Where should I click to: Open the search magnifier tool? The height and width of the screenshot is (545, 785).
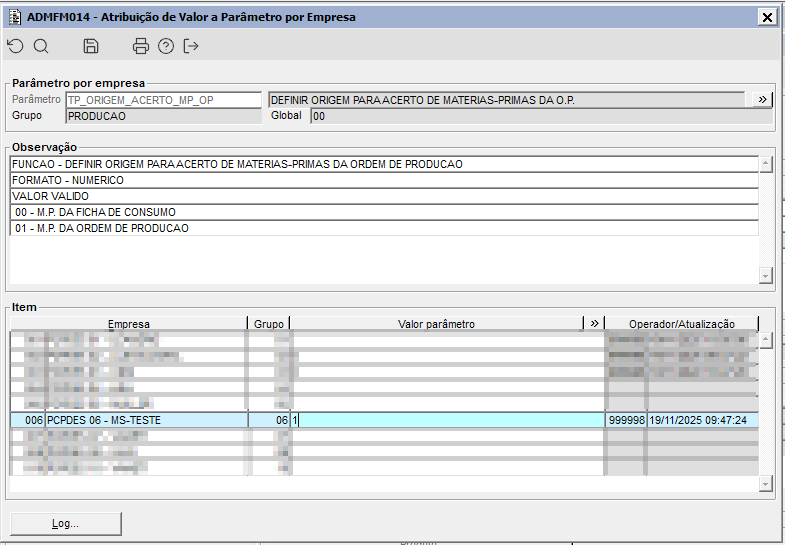point(41,47)
